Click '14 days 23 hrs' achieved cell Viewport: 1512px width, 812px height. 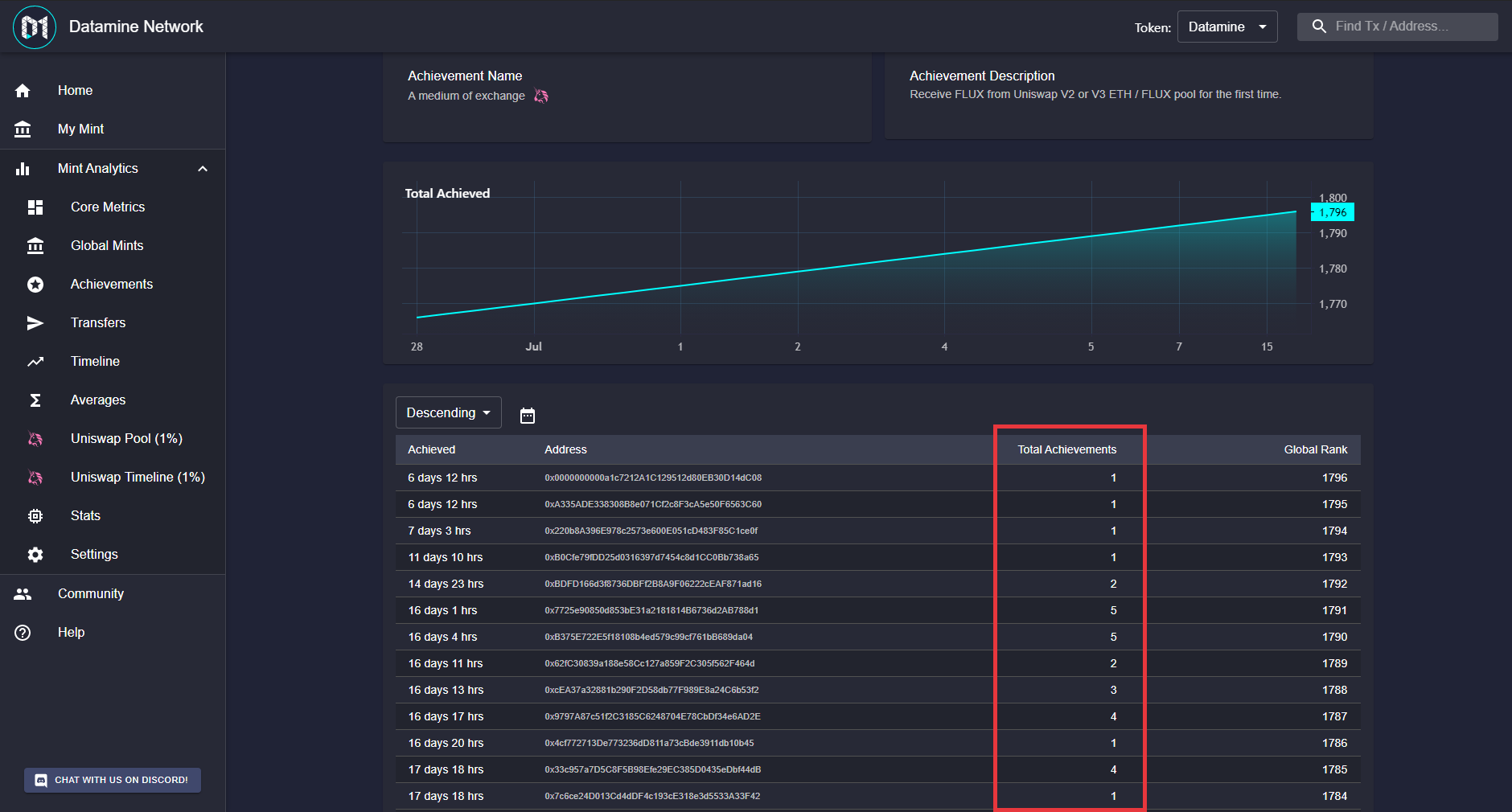pyautogui.click(x=446, y=584)
